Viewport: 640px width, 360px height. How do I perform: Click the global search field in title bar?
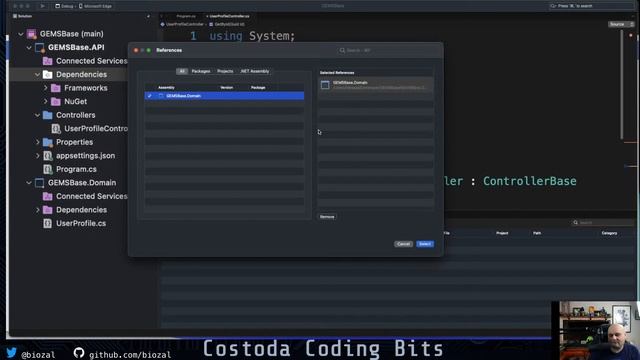pos(591,6)
